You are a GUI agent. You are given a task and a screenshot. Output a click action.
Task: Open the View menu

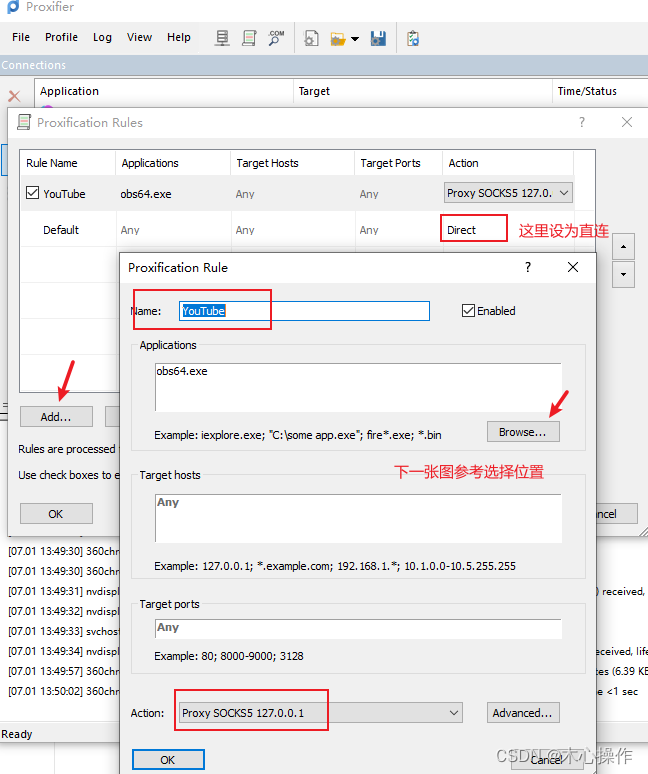coord(139,37)
